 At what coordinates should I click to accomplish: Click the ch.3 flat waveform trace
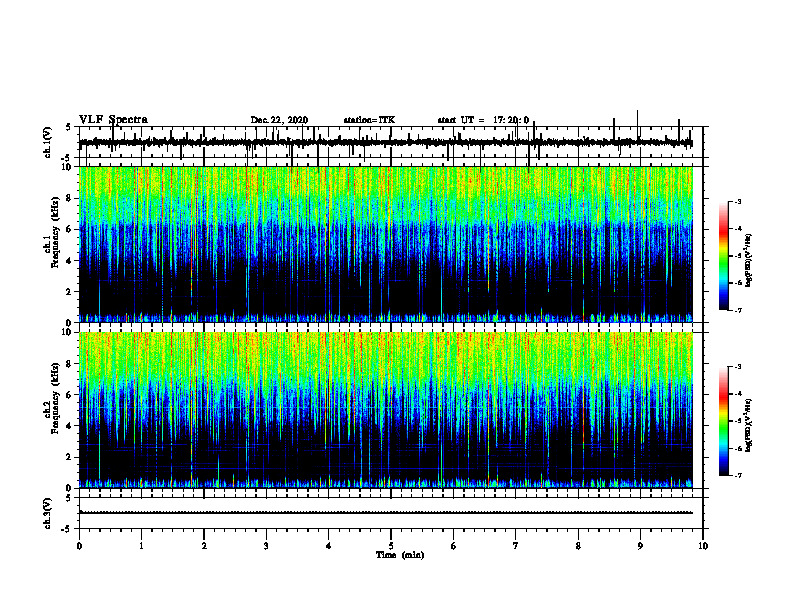pos(385,513)
